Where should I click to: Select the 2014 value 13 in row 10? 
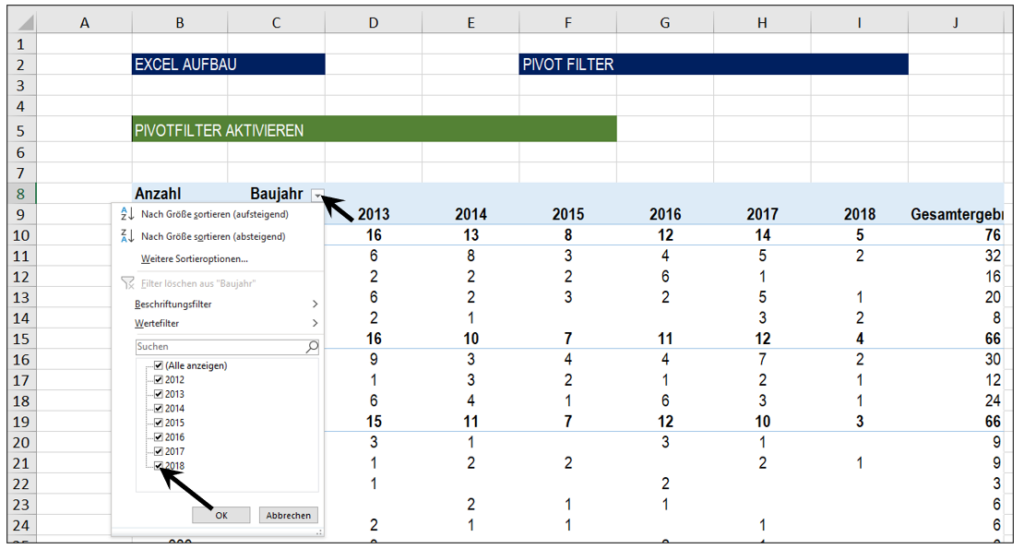click(x=471, y=235)
